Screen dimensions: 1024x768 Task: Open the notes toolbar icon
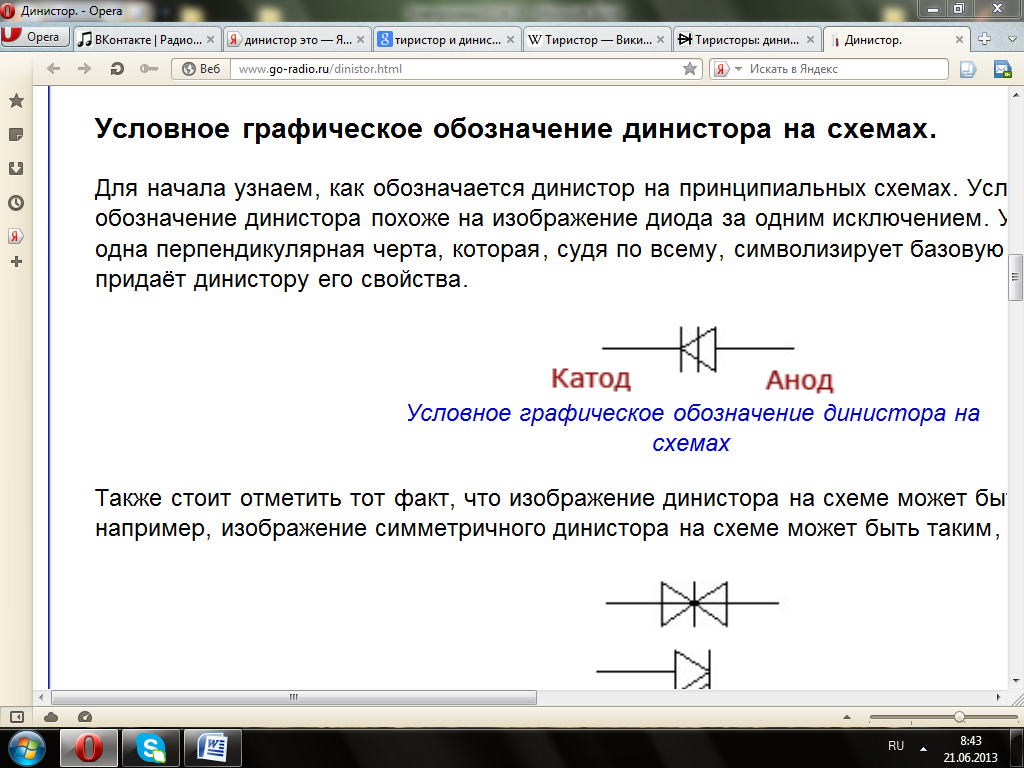[x=968, y=69]
